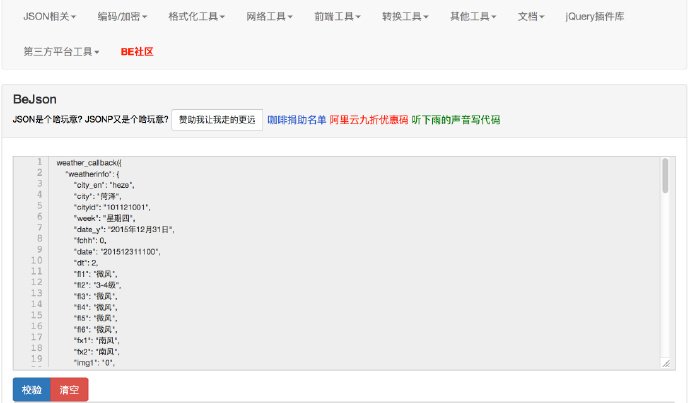Open the 阿里云九折优惠码 link
This screenshot has width=690, height=403.
pyautogui.click(x=369, y=120)
